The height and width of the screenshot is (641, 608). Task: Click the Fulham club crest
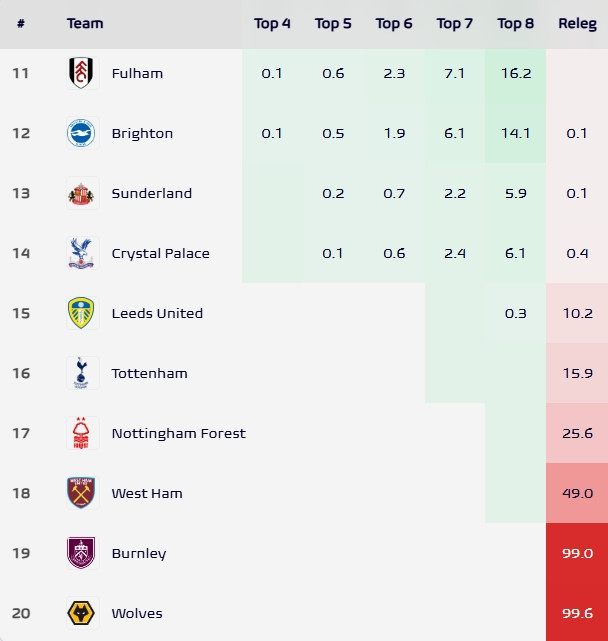pos(81,73)
